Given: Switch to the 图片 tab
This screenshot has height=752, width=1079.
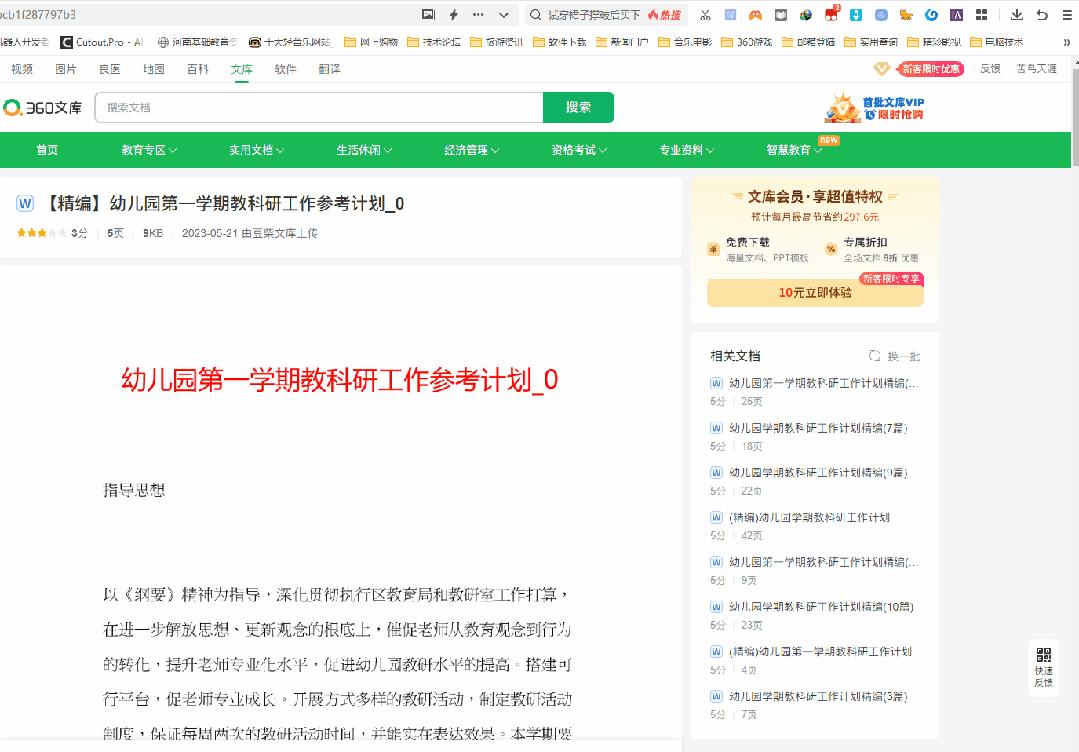Looking at the screenshot, I should (x=67, y=69).
